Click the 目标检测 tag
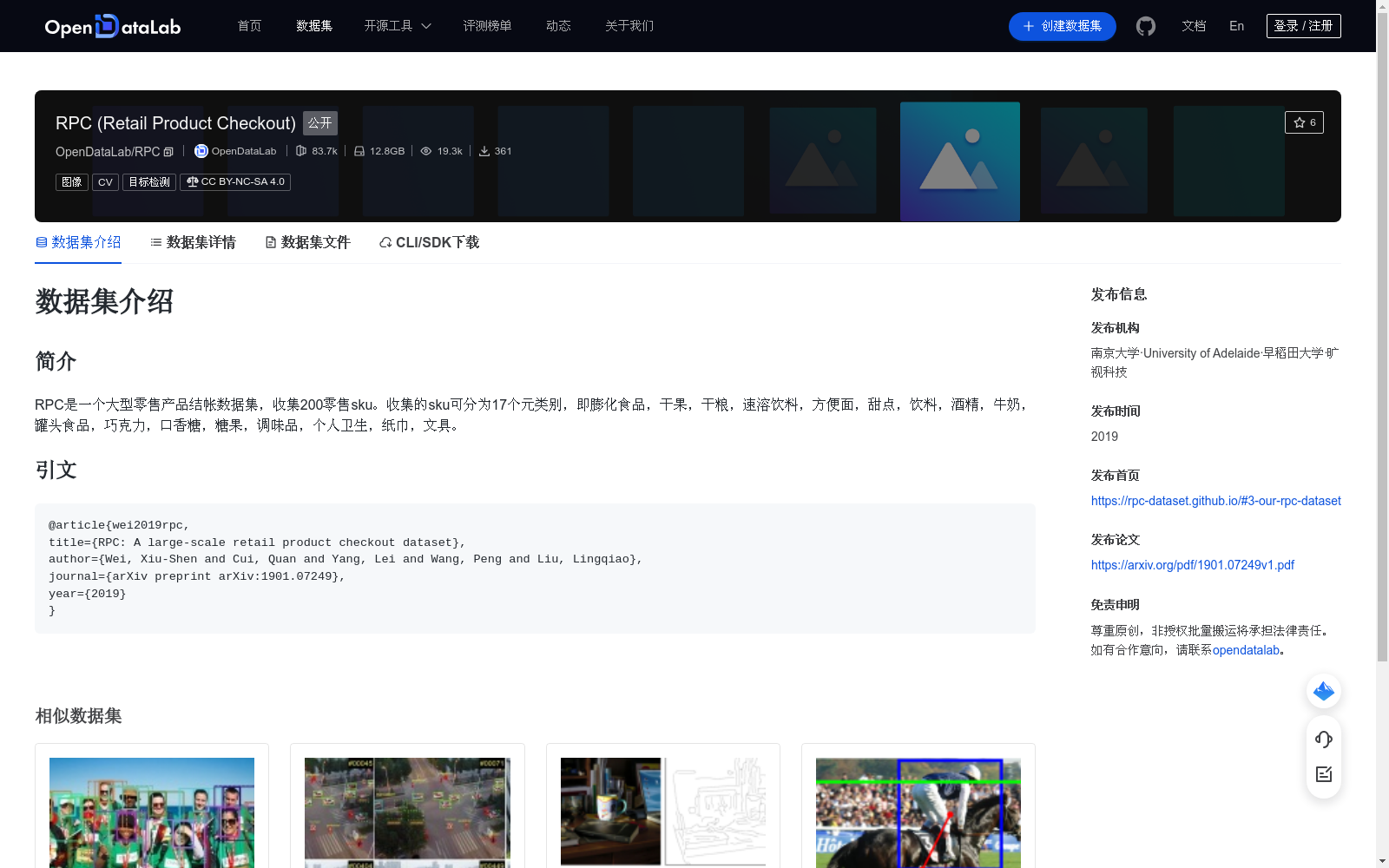Viewport: 1389px width, 868px height. click(149, 182)
